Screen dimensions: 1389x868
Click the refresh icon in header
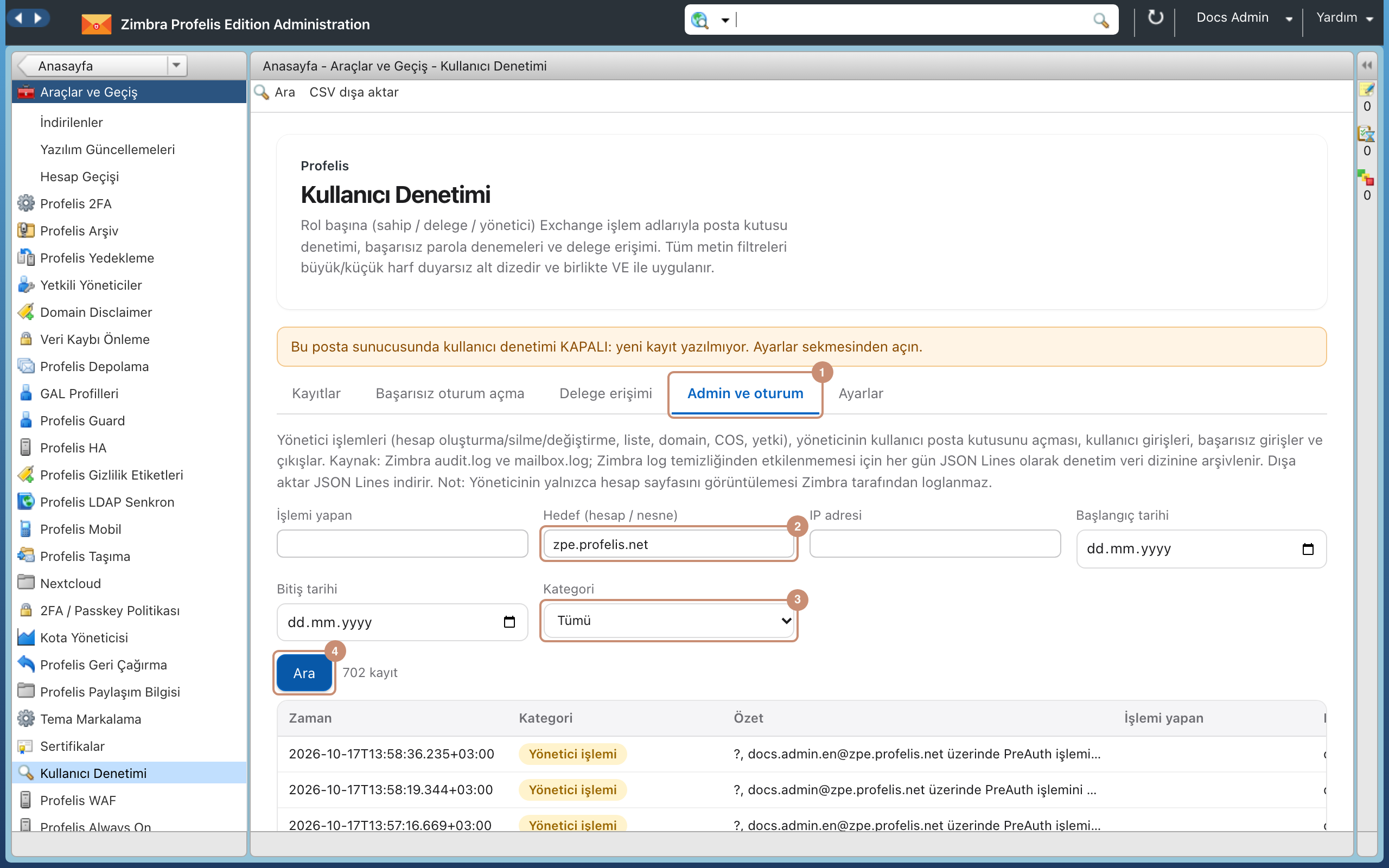click(x=1155, y=18)
